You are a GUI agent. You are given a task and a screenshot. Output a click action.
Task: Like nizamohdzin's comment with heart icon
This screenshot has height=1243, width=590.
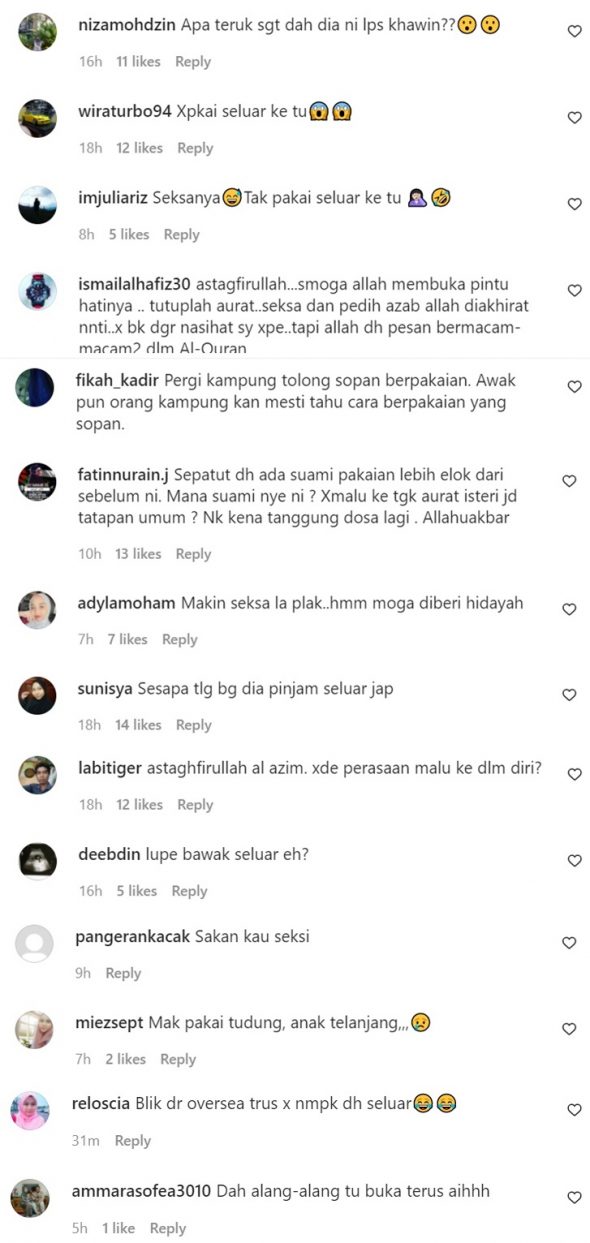[574, 32]
